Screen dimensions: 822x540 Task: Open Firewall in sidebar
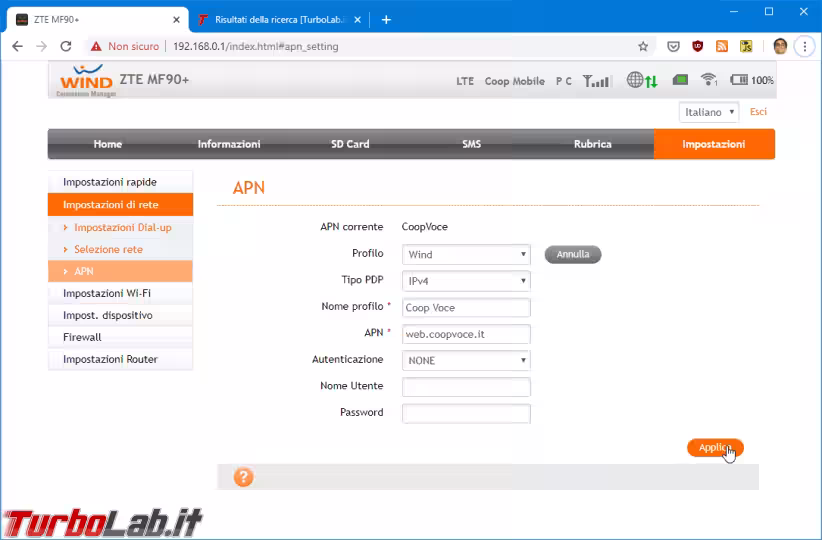(120, 337)
